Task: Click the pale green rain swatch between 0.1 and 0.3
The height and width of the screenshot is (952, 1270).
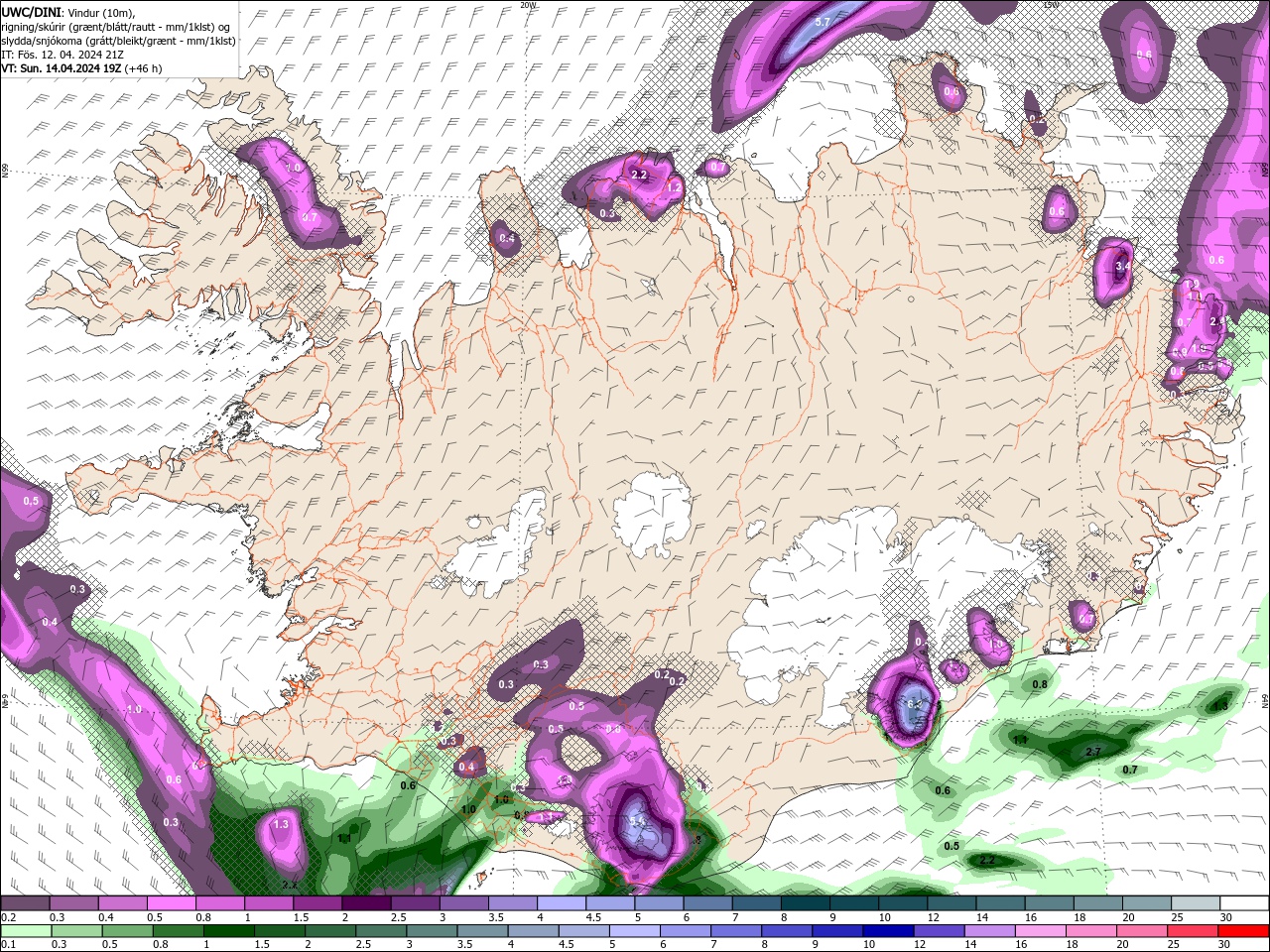Action: click(x=25, y=931)
